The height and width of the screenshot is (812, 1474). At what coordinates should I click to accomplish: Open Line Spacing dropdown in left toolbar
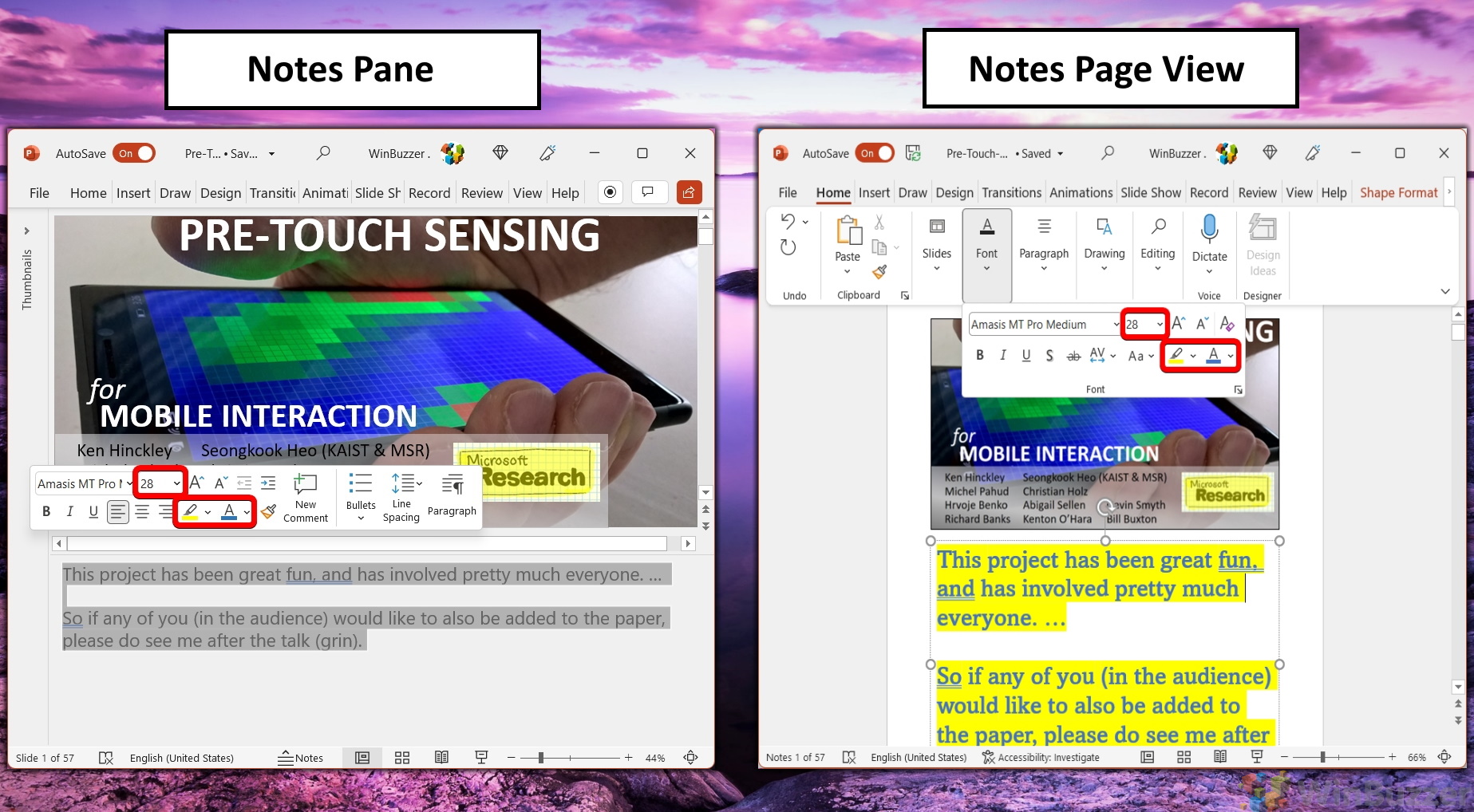418,483
